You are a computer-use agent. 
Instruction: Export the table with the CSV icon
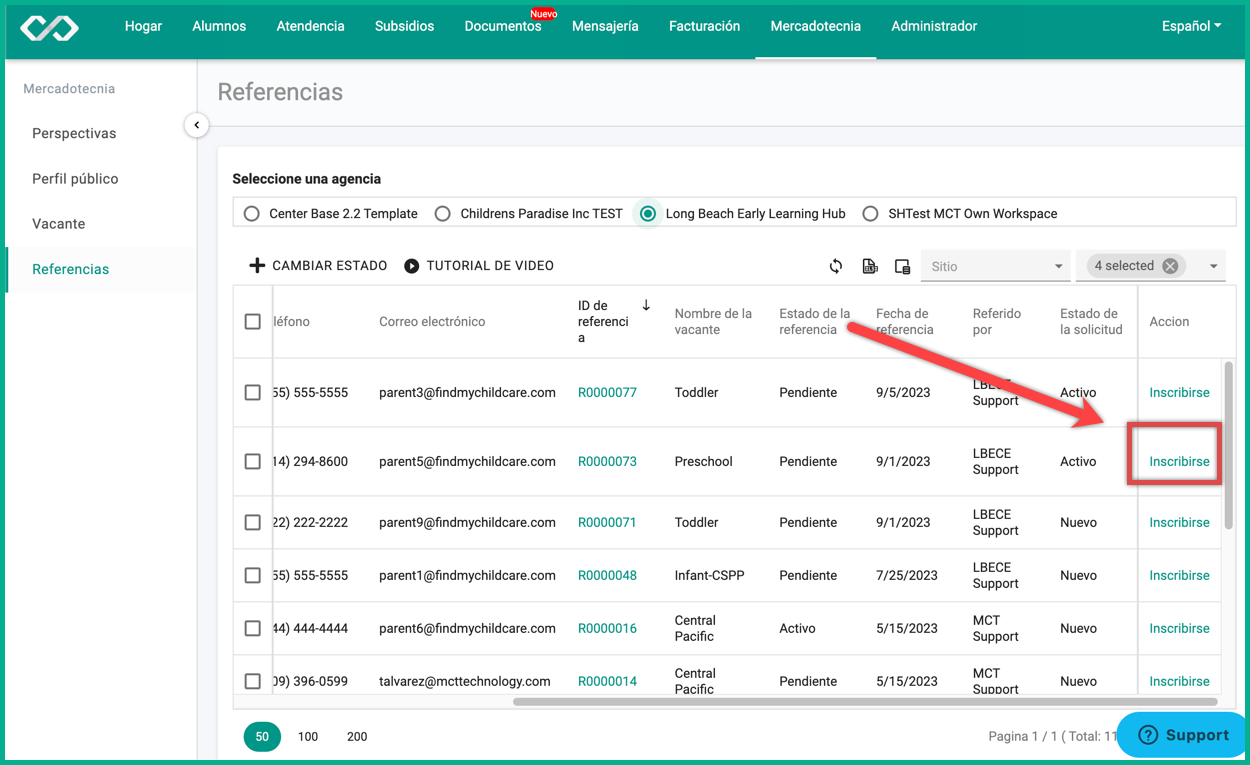point(870,266)
